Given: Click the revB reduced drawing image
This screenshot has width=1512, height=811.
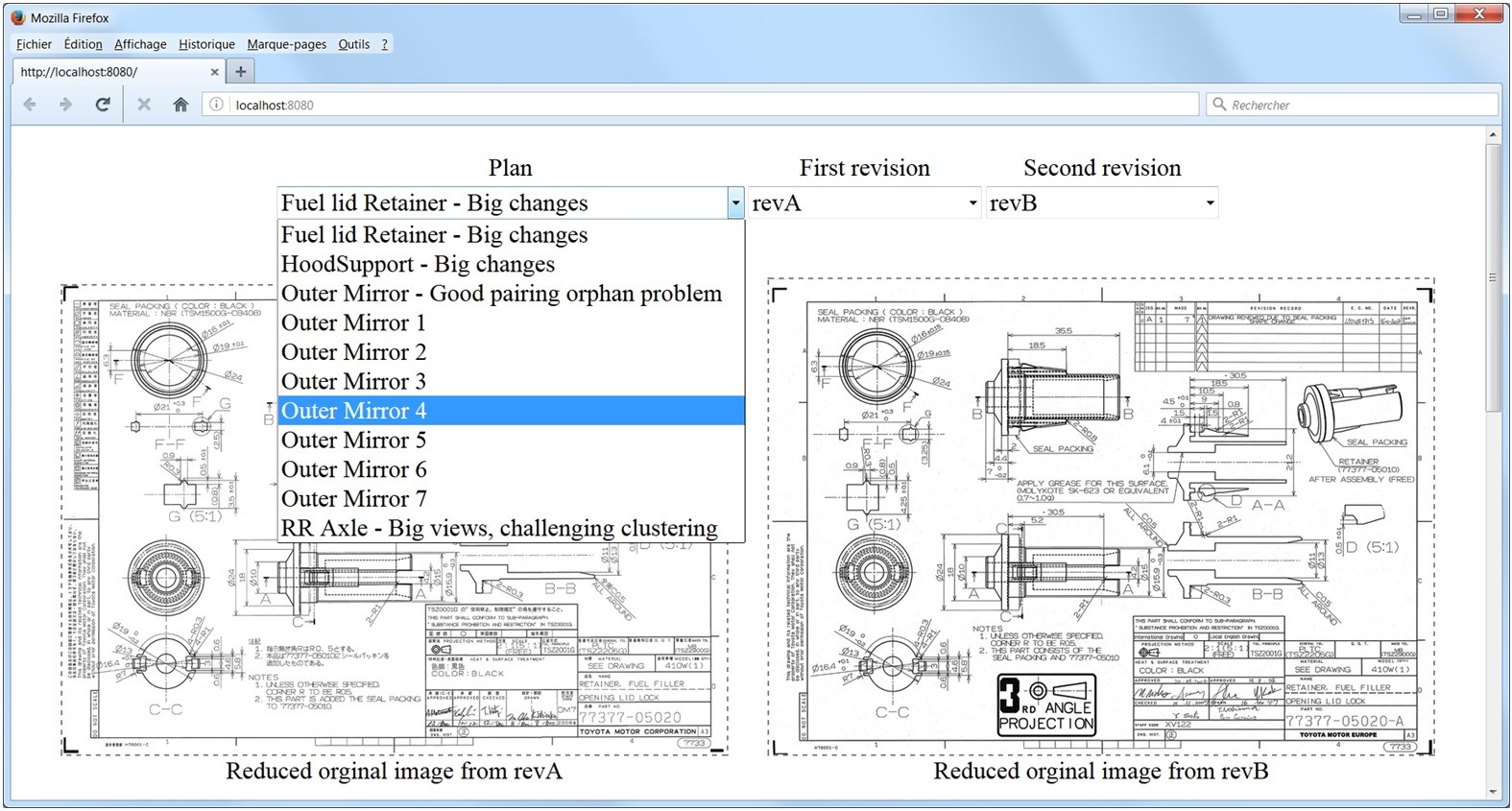Looking at the screenshot, I should (x=1101, y=517).
